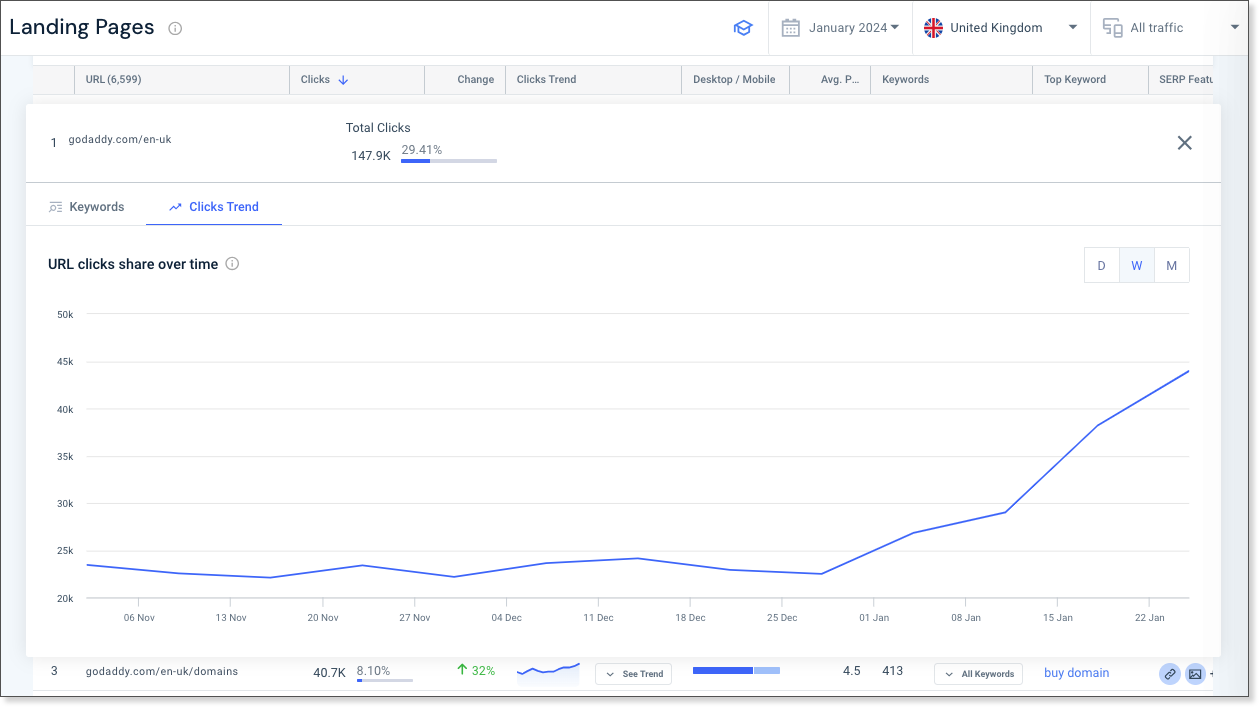Click info icon next to URL clicks share
This screenshot has width=1259, height=707.
point(232,264)
